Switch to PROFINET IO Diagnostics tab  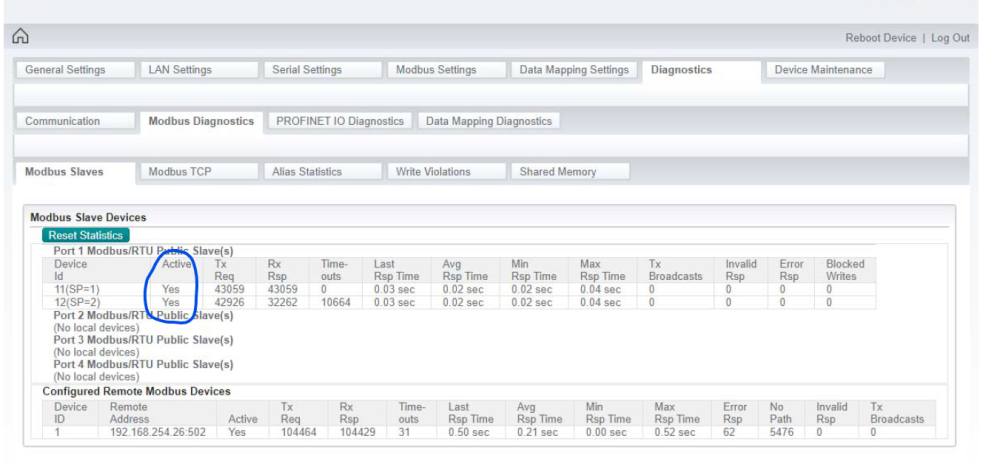[x=340, y=121]
